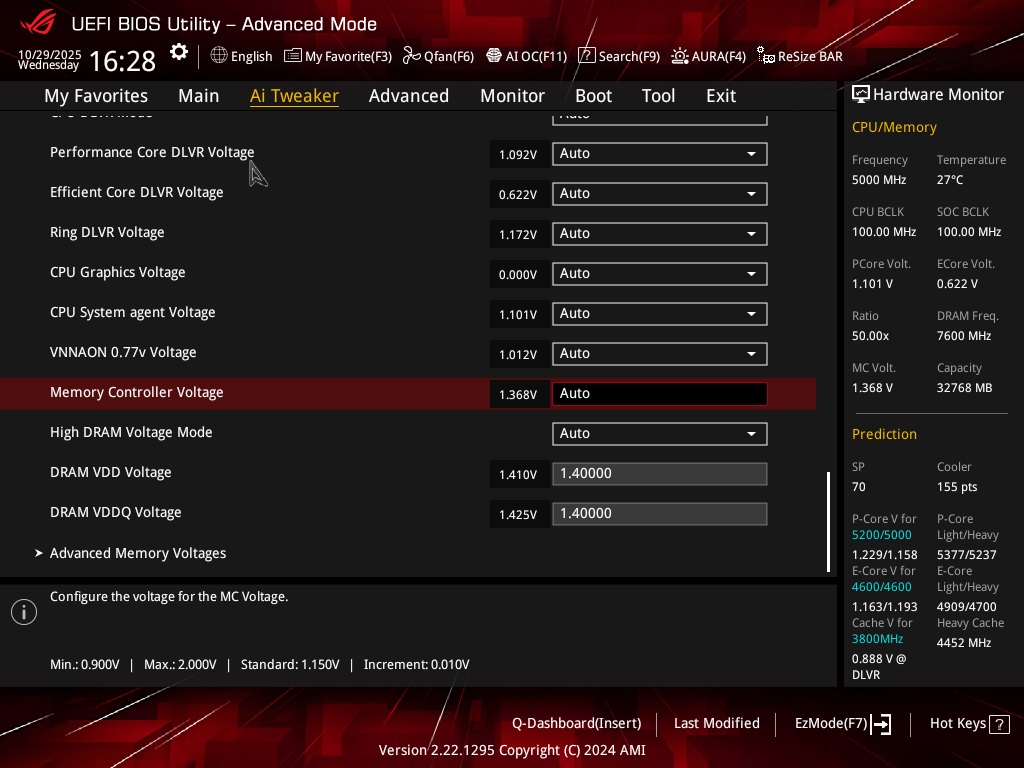The width and height of the screenshot is (1024, 768).
Task: Click the Memory Controller Voltage Auto field
Action: [x=660, y=394]
